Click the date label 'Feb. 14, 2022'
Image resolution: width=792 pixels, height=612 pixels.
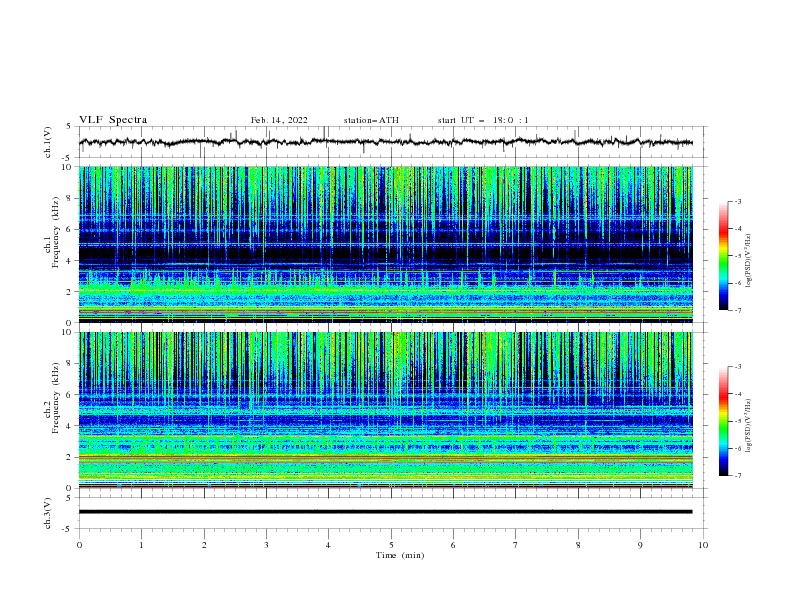(279, 120)
